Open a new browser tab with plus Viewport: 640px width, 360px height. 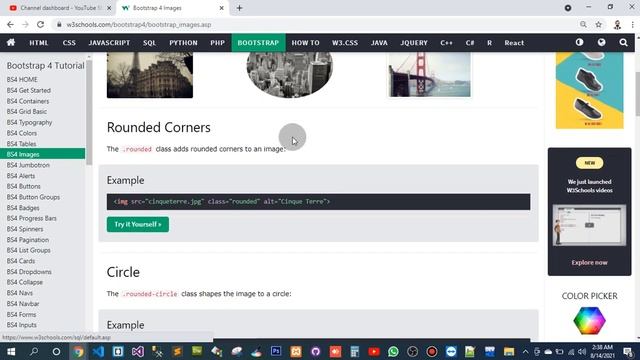[240, 8]
